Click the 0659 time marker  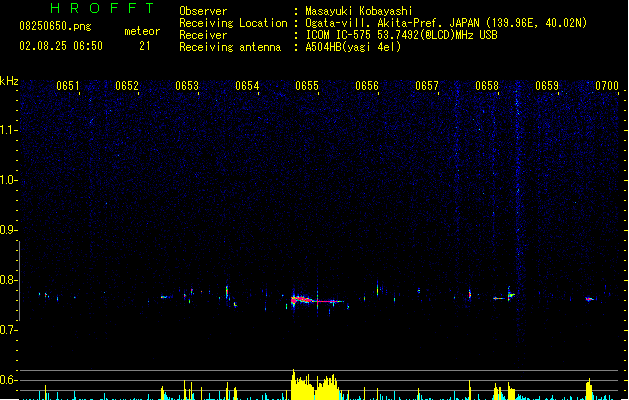(x=547, y=86)
